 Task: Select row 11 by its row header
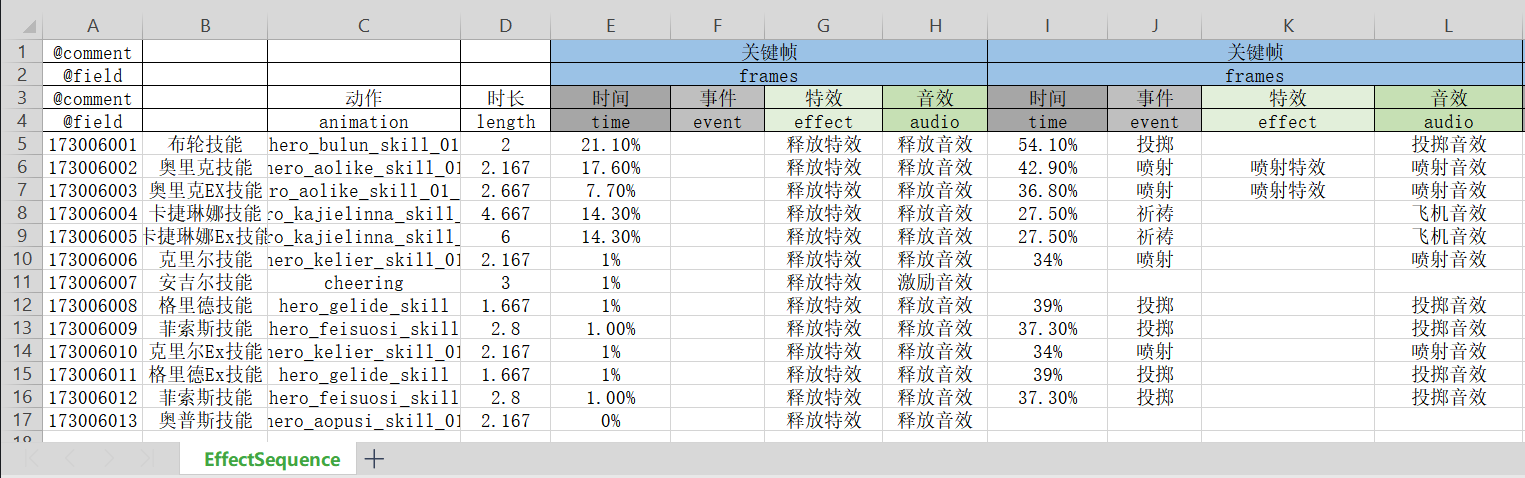(21, 283)
